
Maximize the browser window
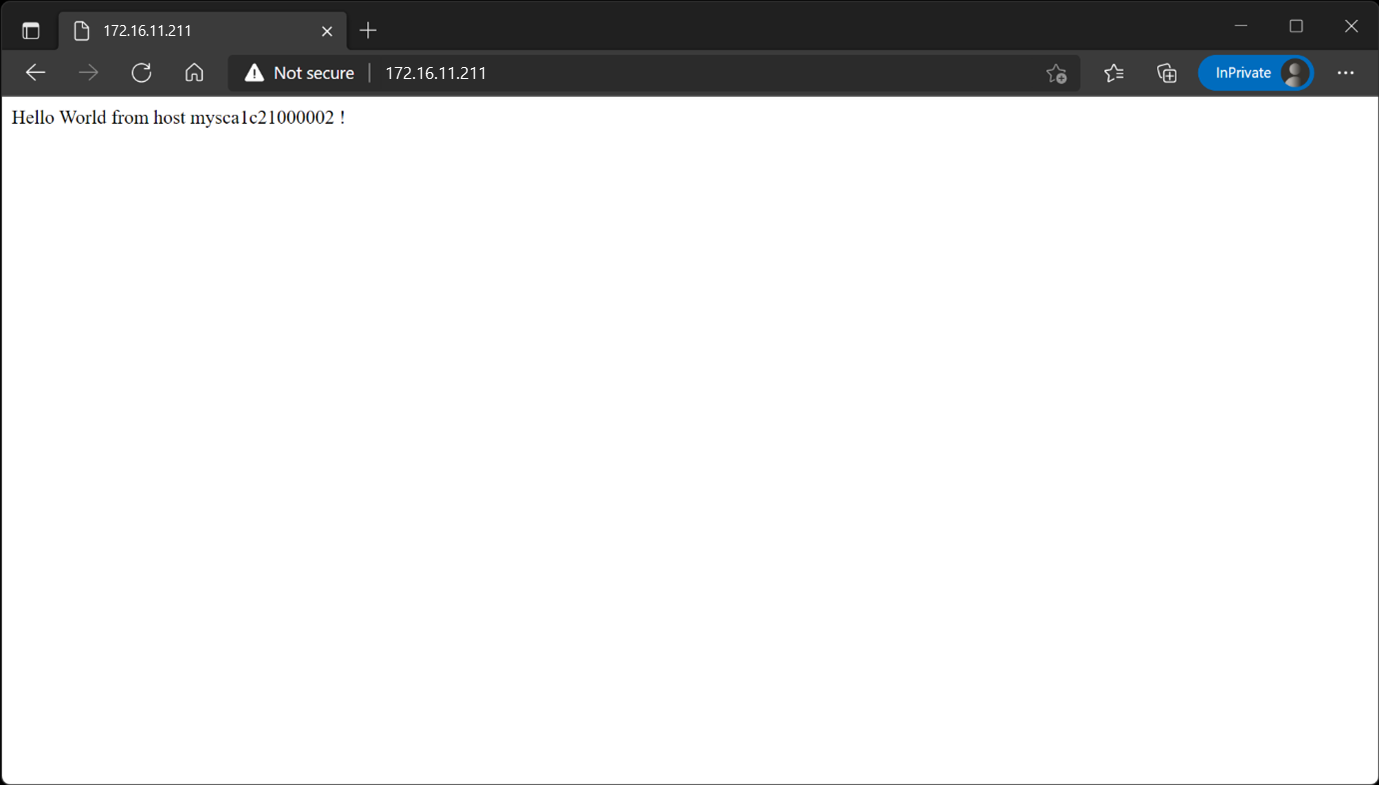pos(1296,26)
